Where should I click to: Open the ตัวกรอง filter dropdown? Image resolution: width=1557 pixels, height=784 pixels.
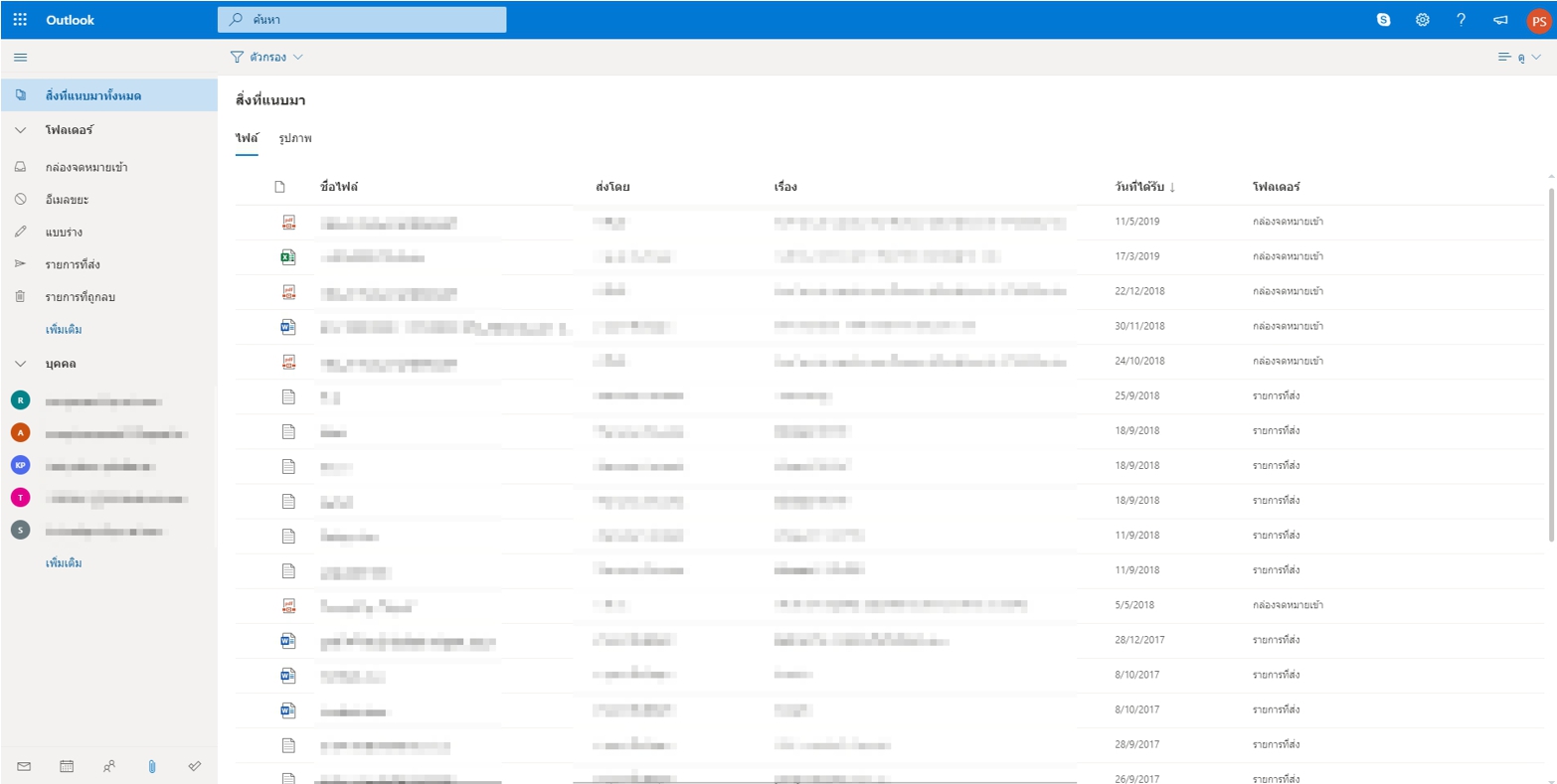pos(267,58)
